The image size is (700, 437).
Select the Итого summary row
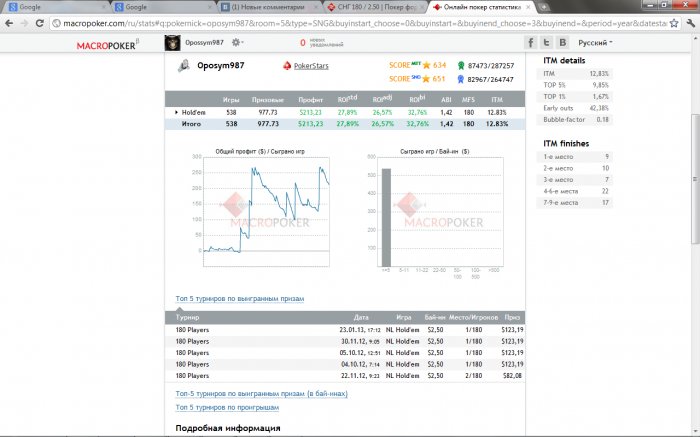(x=345, y=124)
